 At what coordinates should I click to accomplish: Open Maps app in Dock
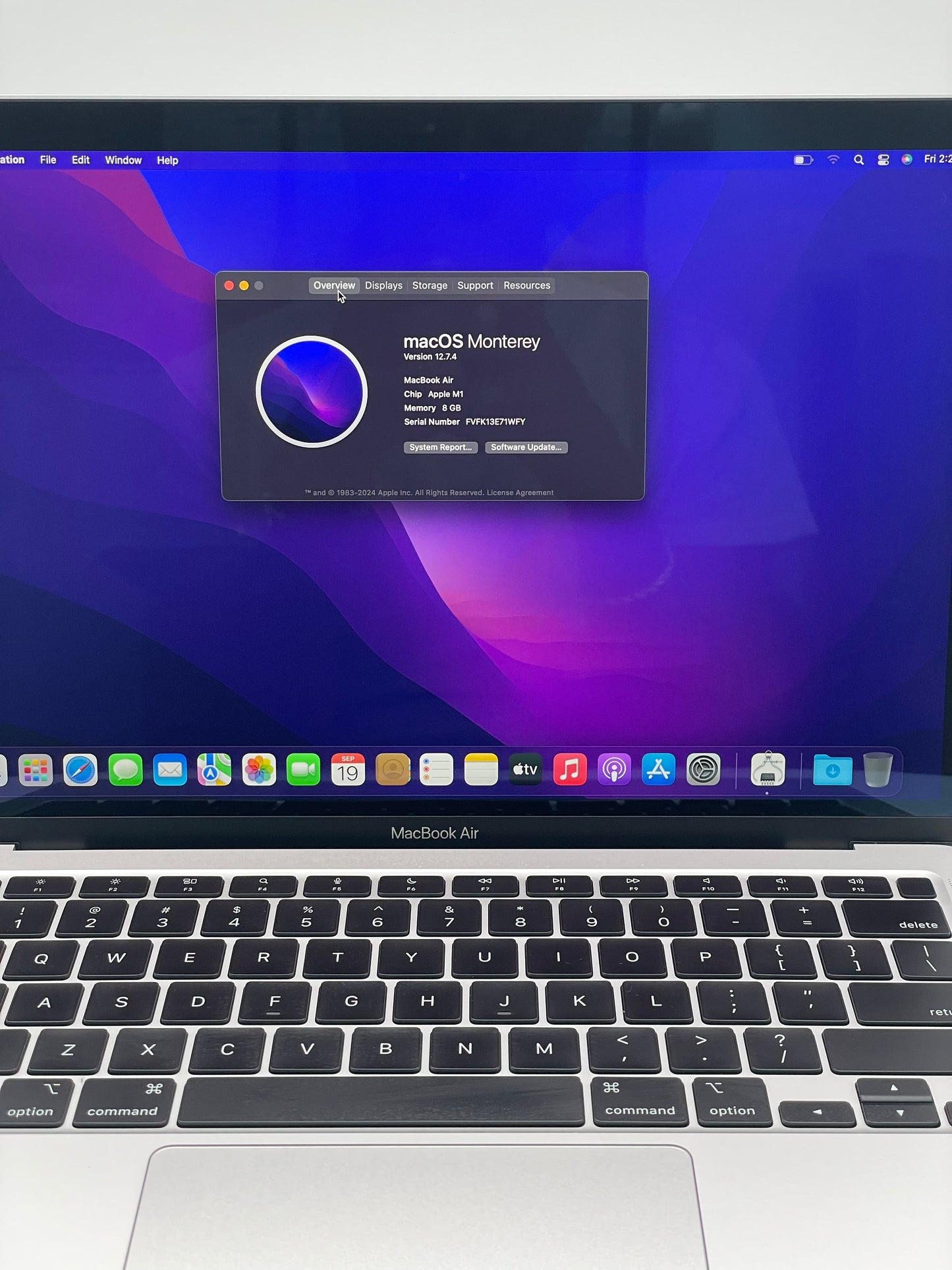[x=214, y=770]
